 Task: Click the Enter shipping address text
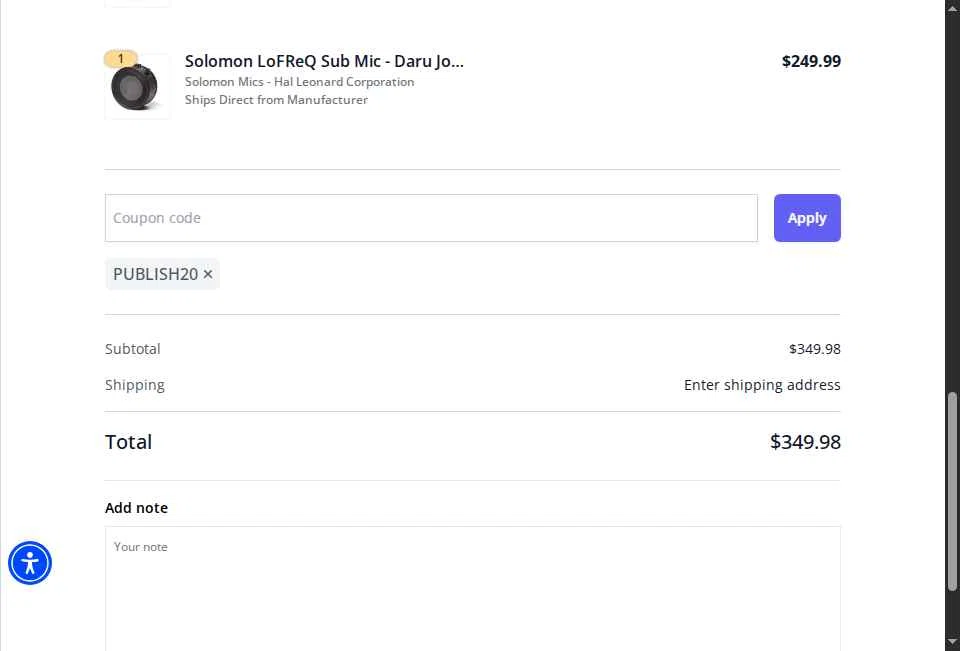point(762,385)
